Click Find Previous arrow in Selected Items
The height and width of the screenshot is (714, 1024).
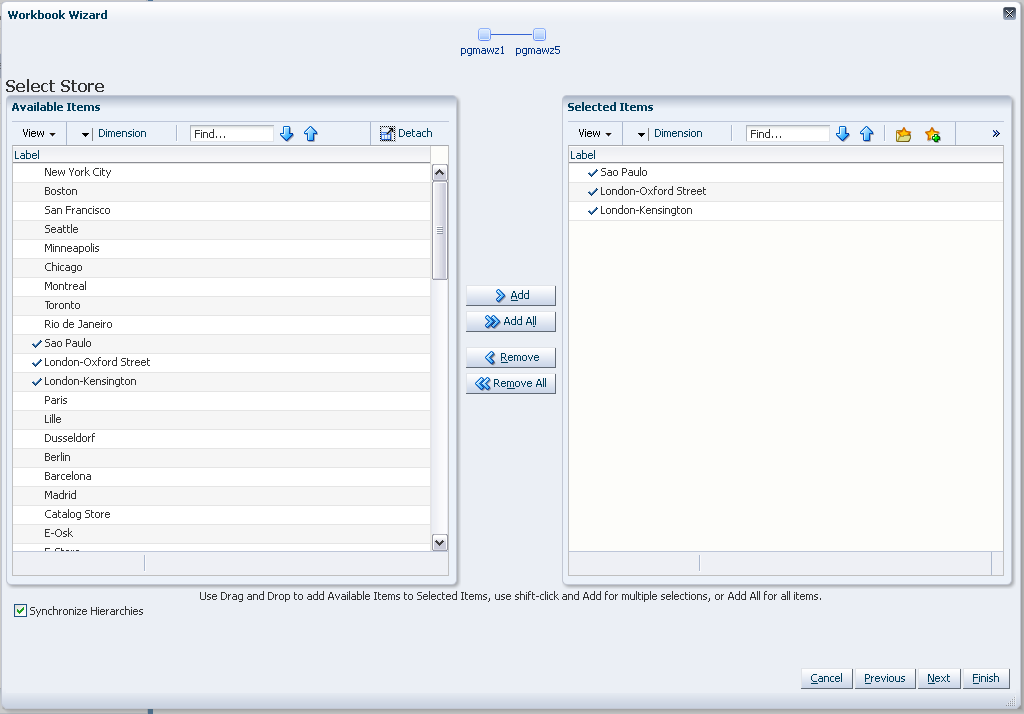(x=867, y=134)
